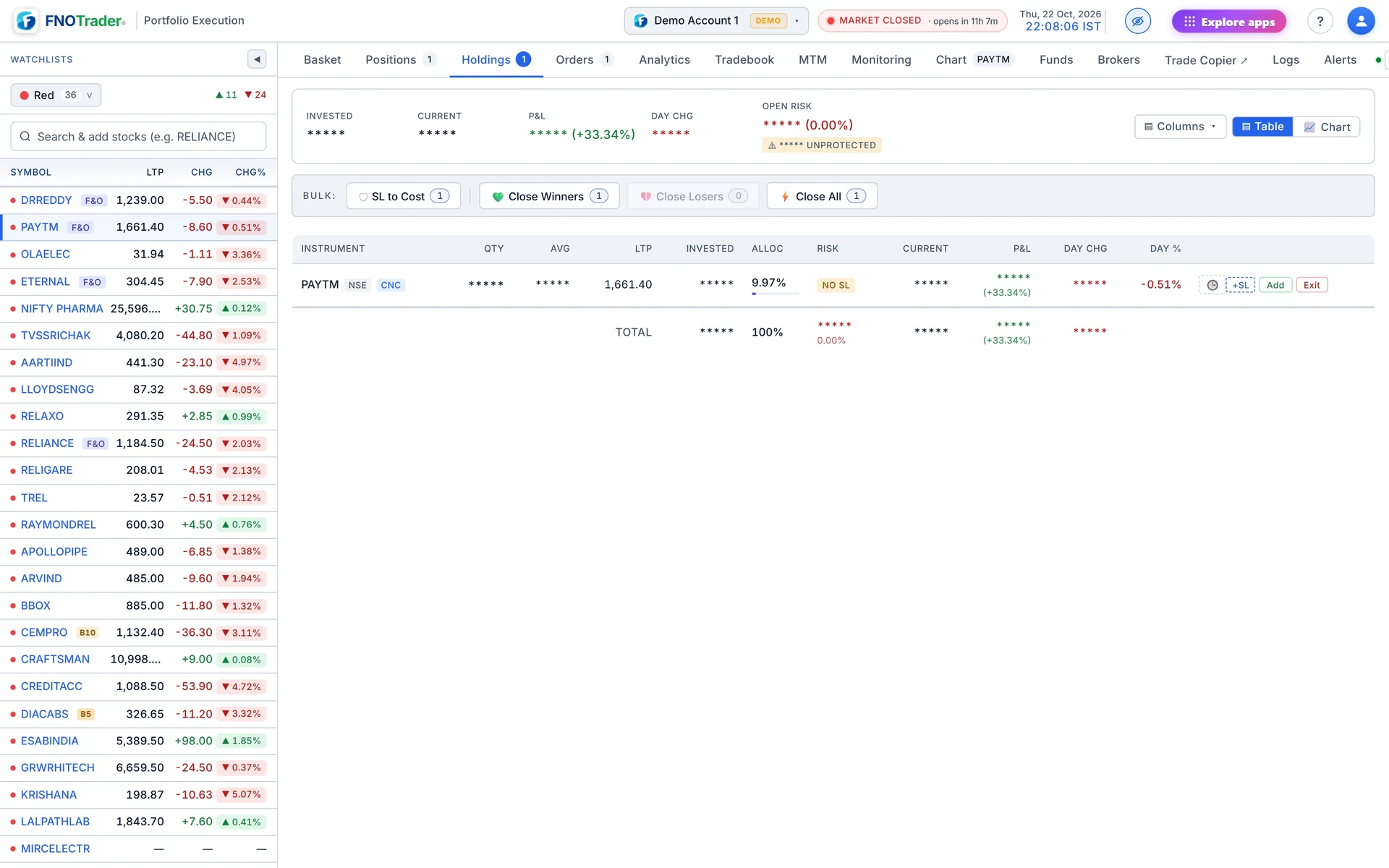Collapse the watchlists panel arrow
1389x868 pixels.
[257, 59]
